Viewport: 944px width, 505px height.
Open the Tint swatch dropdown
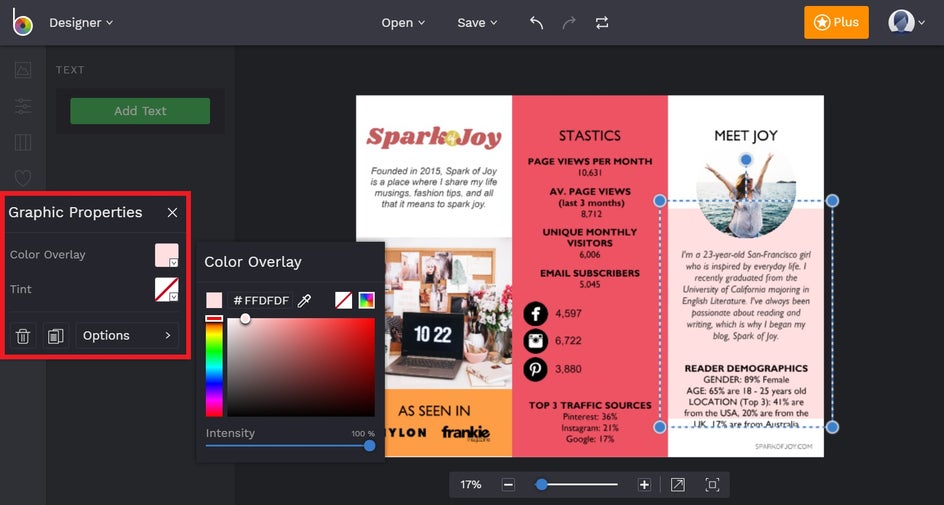coord(167,290)
